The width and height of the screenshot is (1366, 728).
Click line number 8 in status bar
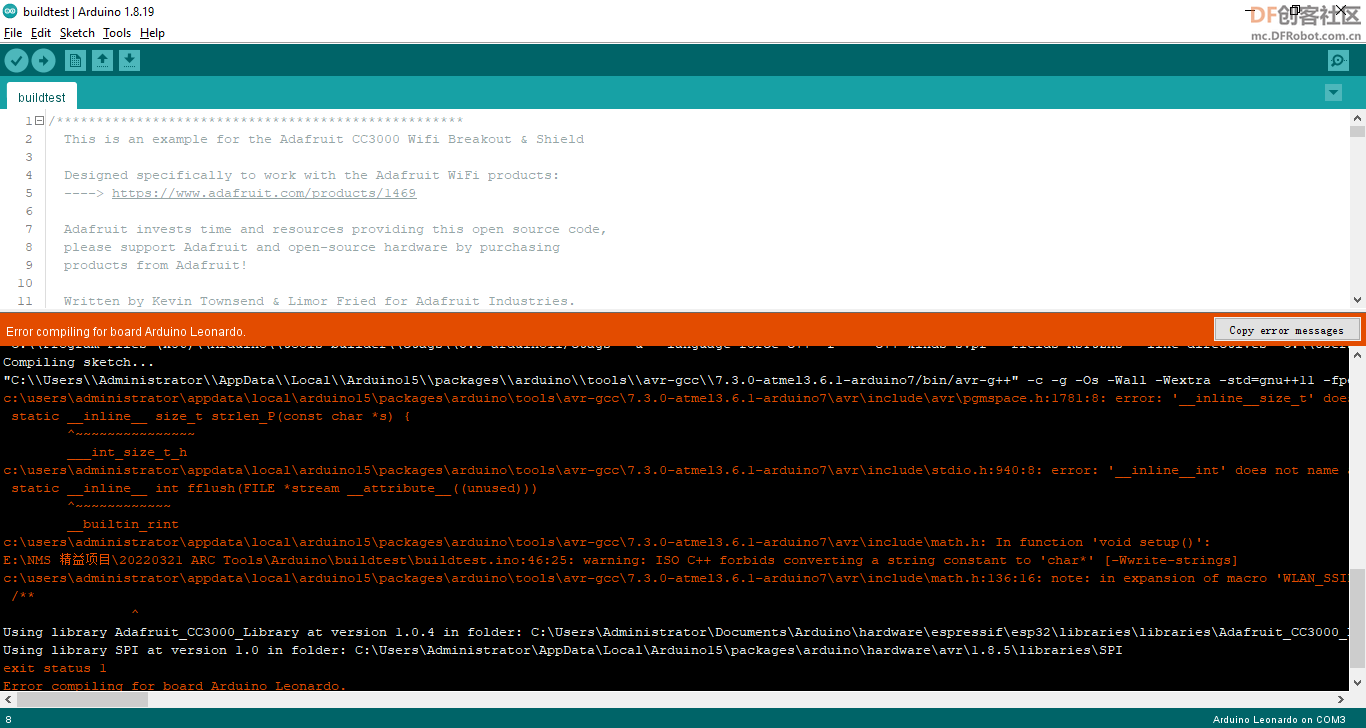(x=9, y=719)
